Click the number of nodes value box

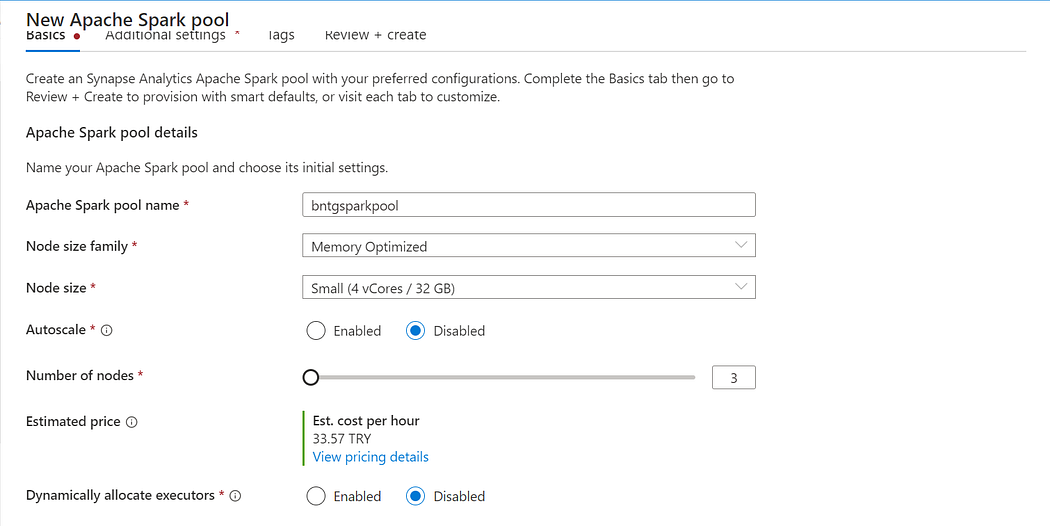(733, 378)
